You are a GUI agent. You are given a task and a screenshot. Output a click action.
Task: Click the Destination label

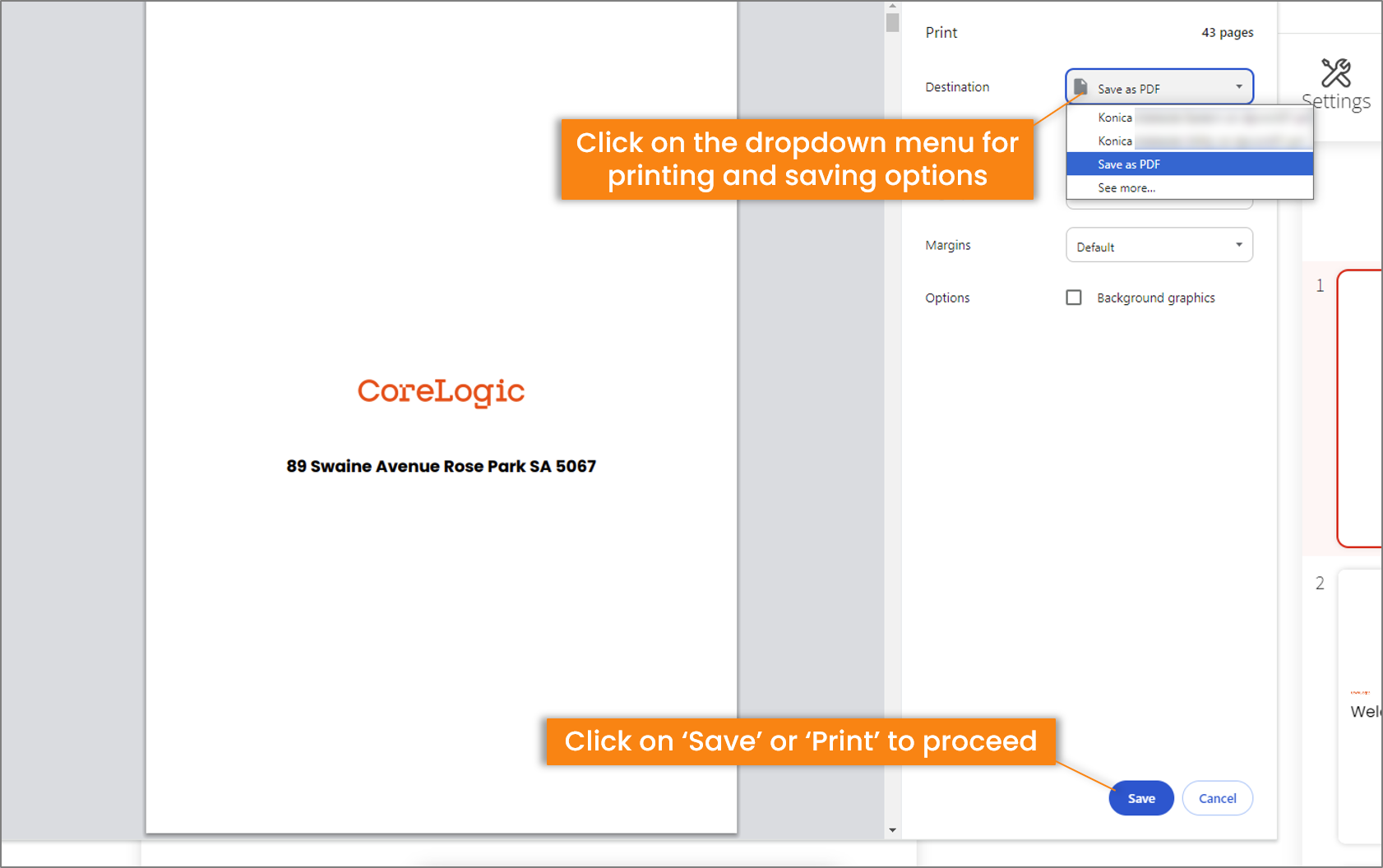click(x=957, y=87)
